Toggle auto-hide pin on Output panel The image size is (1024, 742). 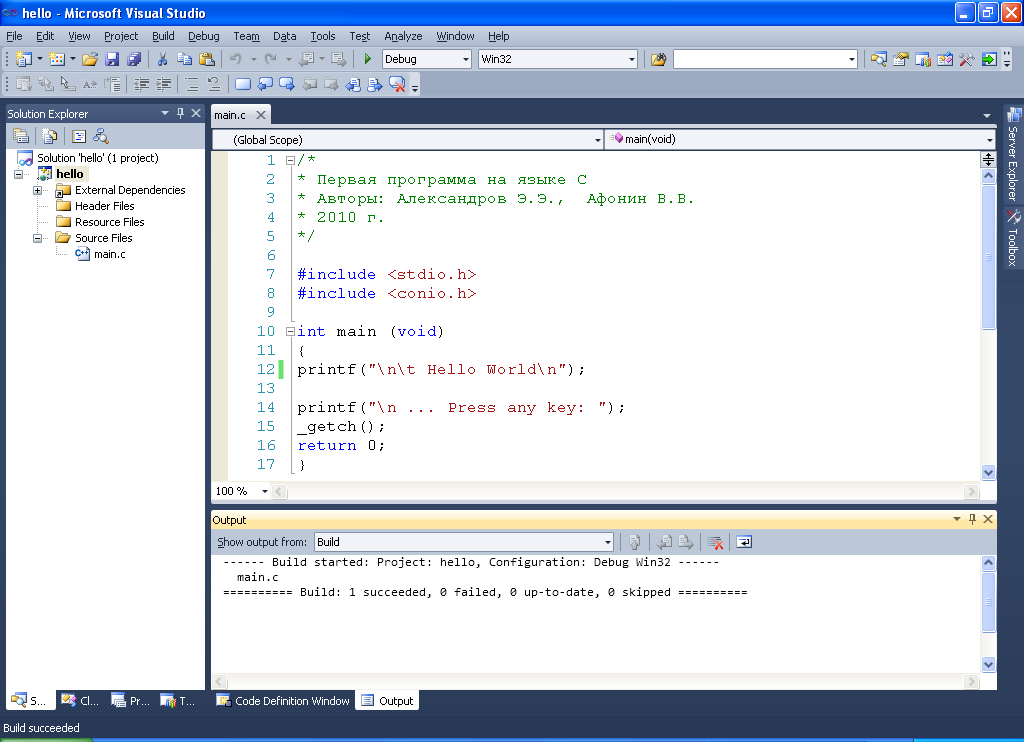coord(972,519)
